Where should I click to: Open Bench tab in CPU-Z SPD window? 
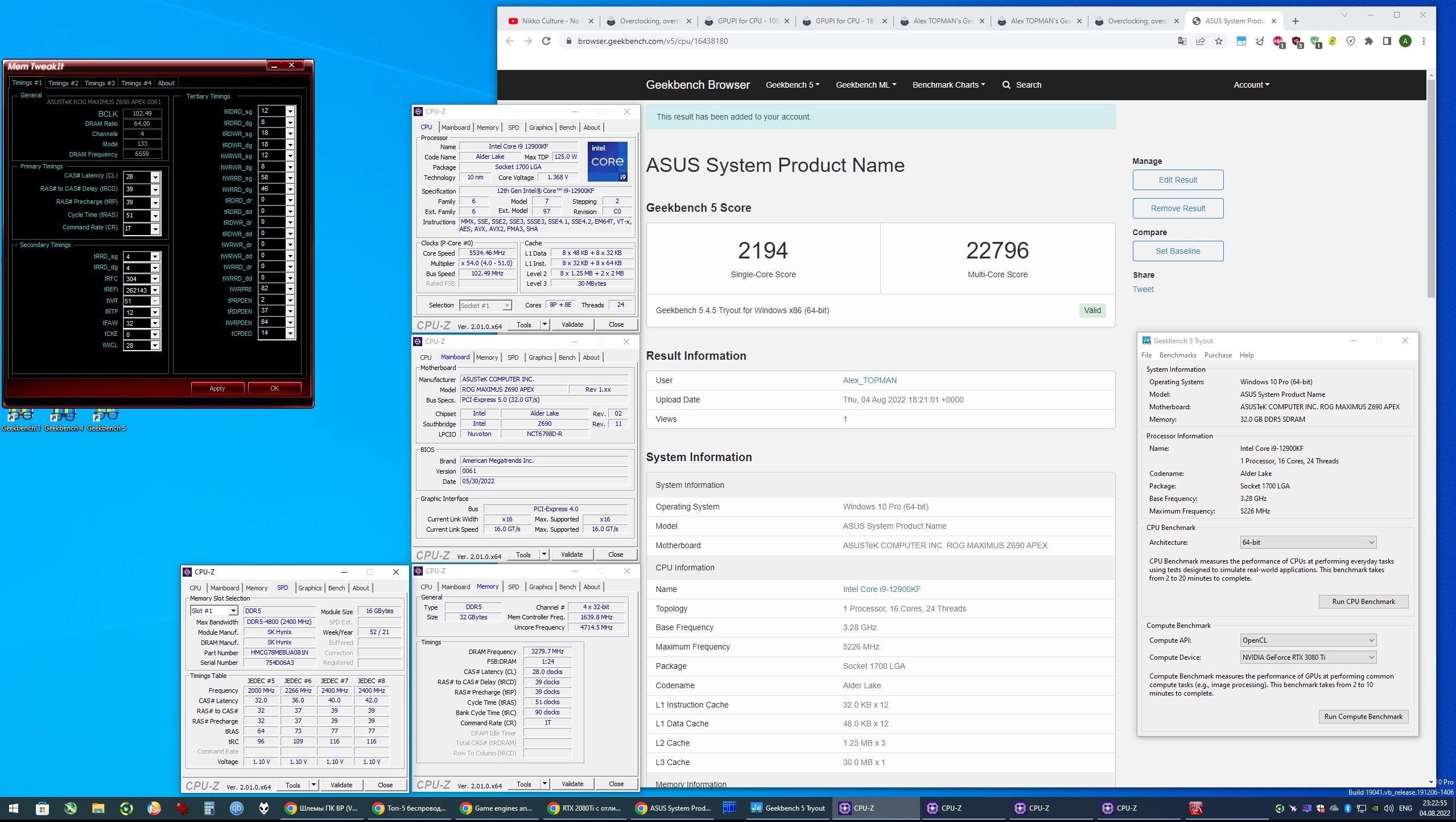336,588
